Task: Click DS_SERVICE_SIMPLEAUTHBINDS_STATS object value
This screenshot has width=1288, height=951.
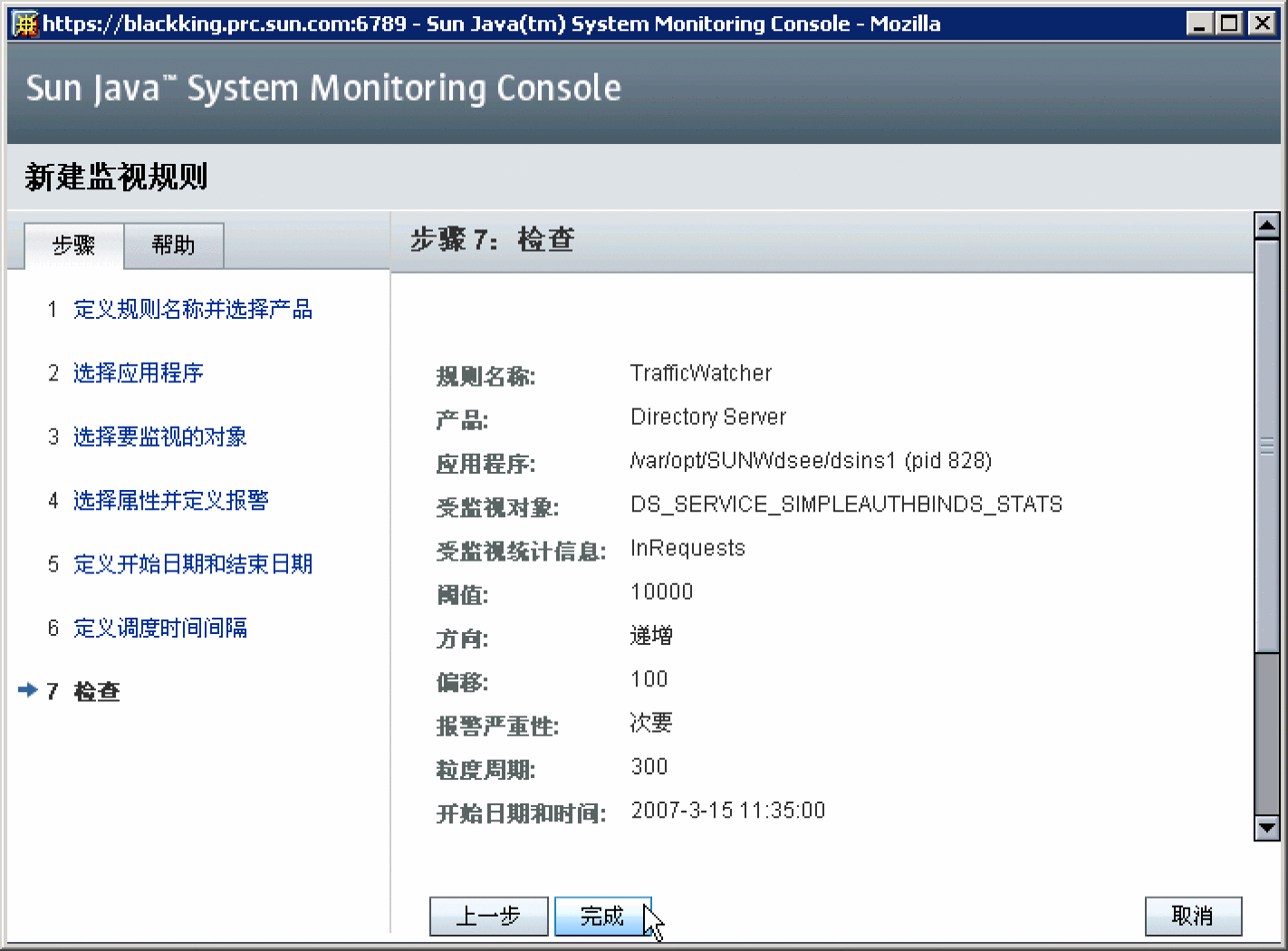Action: click(x=847, y=504)
